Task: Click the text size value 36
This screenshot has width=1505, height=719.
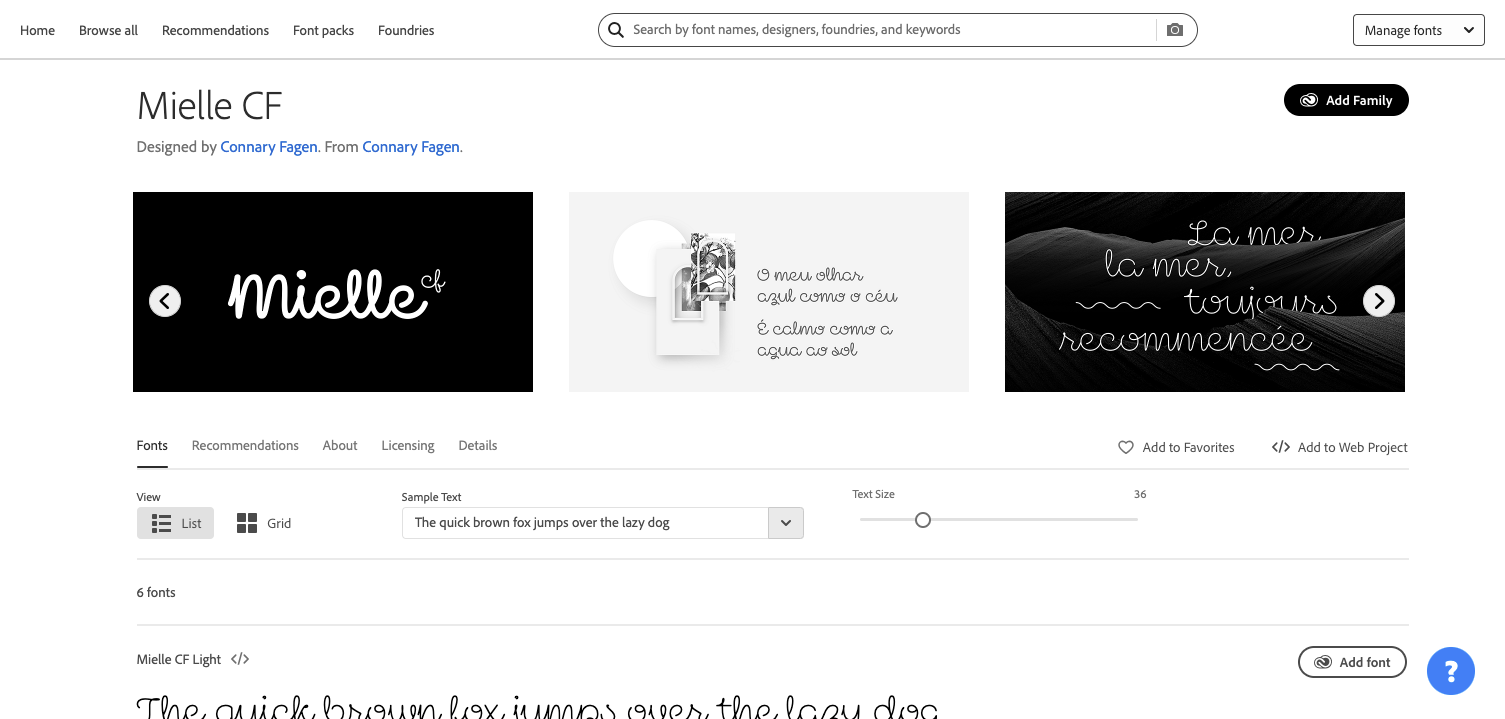Action: (1140, 494)
